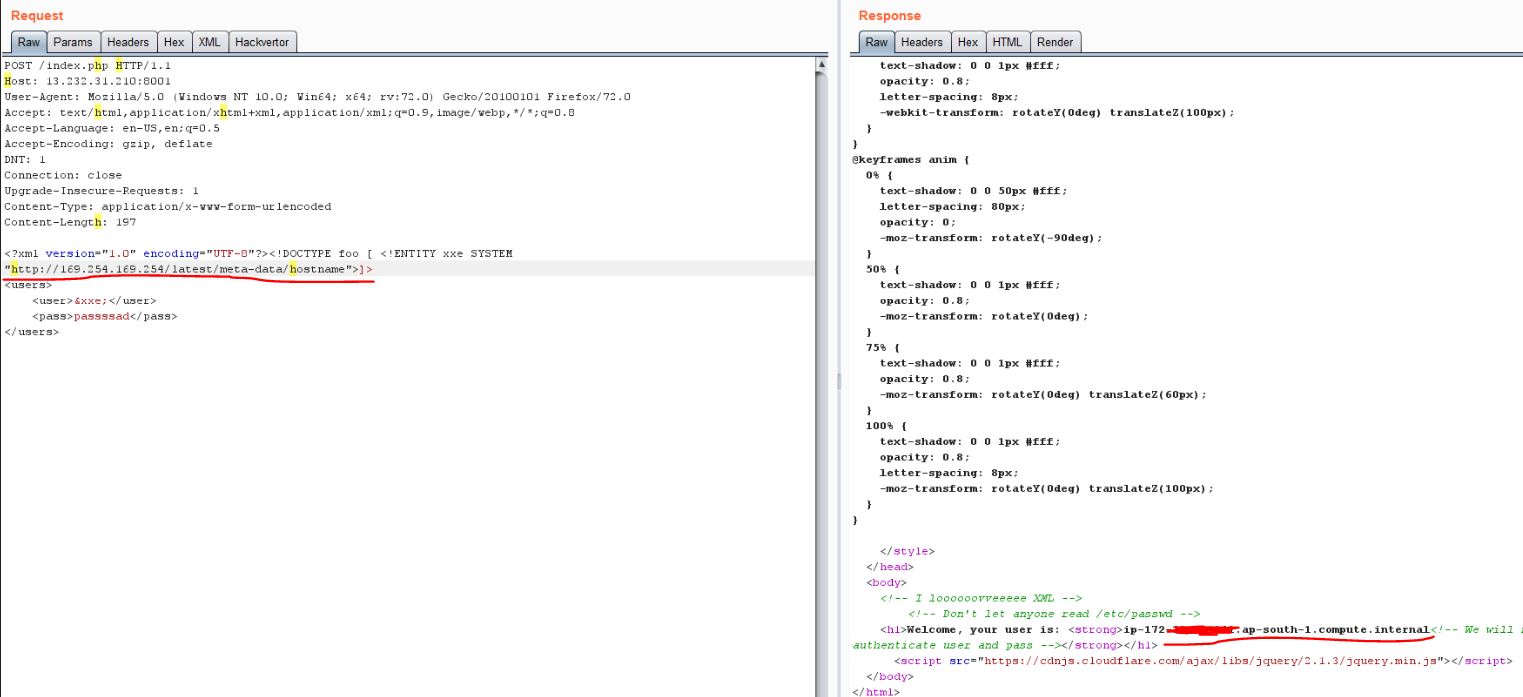Open the Response Render tab
This screenshot has height=697, width=1523.
[x=1055, y=42]
